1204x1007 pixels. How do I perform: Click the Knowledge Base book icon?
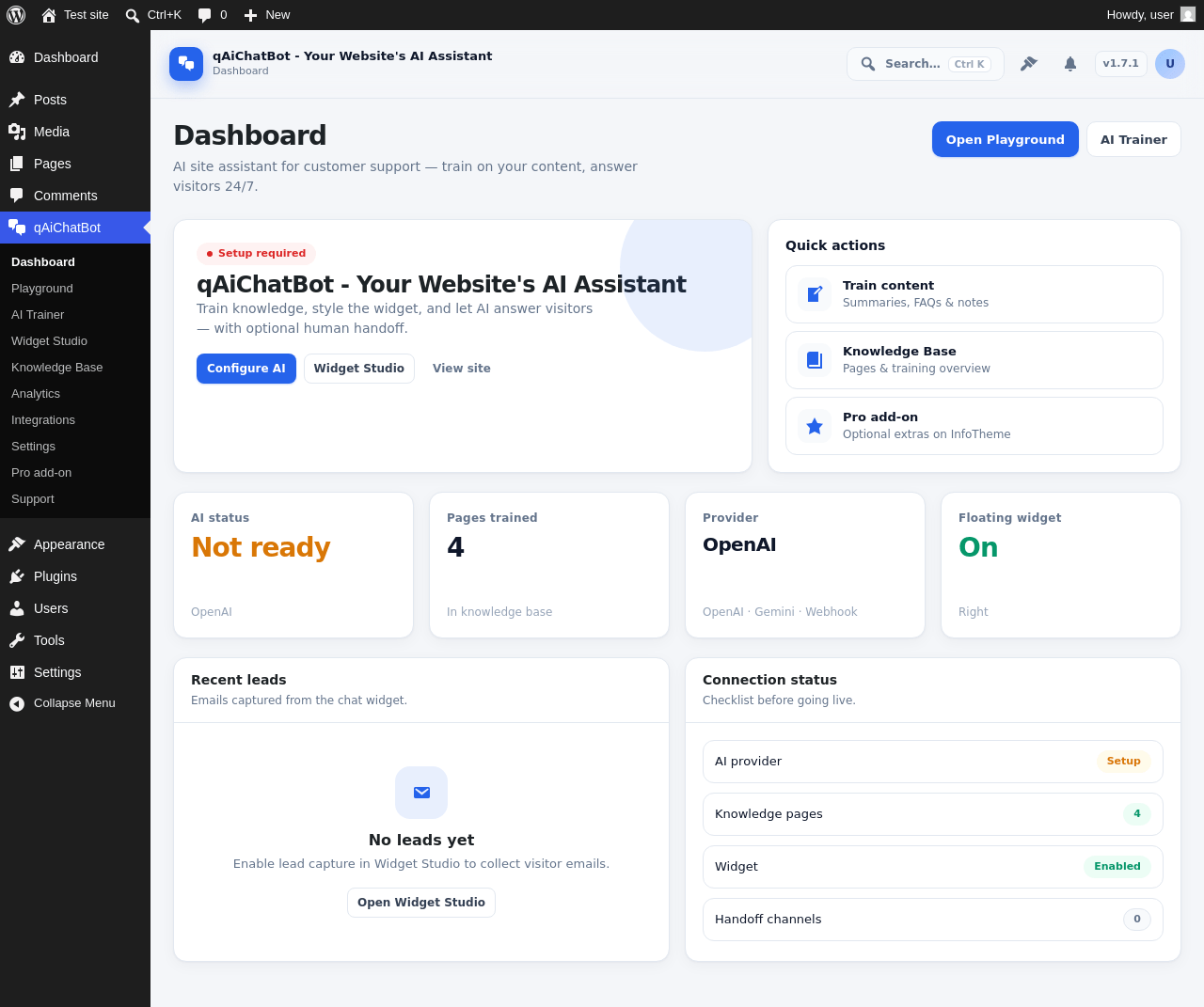coord(815,360)
